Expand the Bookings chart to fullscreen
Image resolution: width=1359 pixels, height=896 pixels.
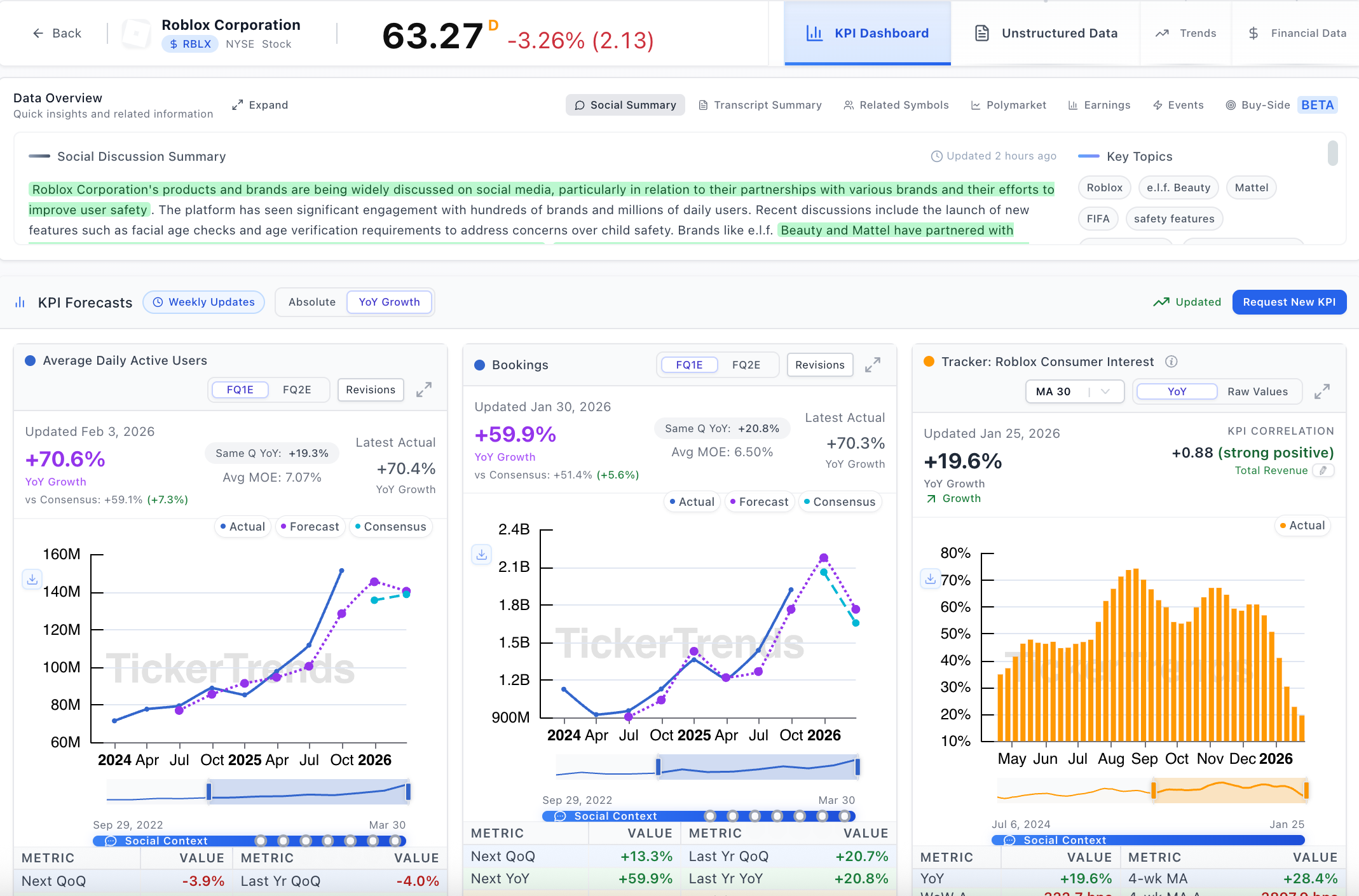click(x=873, y=365)
